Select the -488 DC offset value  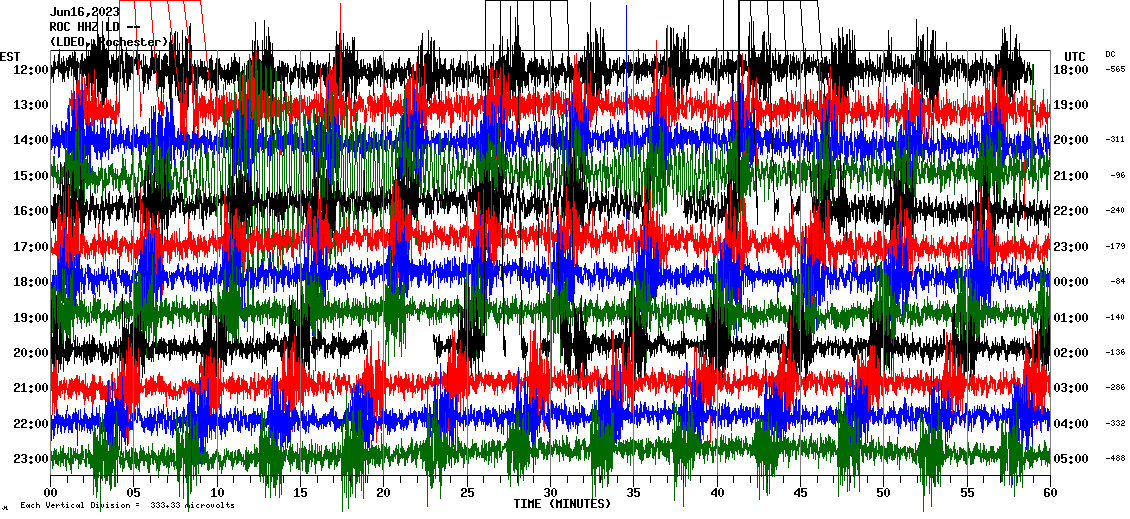point(1115,459)
